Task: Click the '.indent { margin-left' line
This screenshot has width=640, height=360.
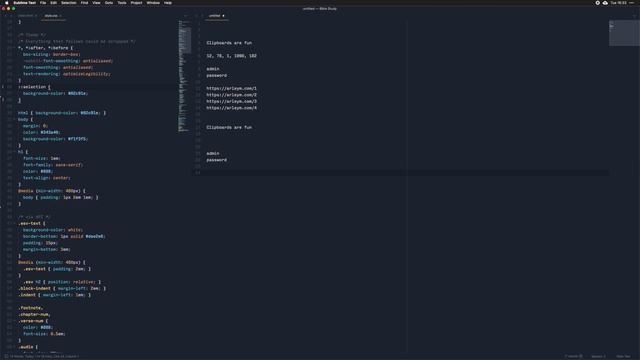Action: 54,295
